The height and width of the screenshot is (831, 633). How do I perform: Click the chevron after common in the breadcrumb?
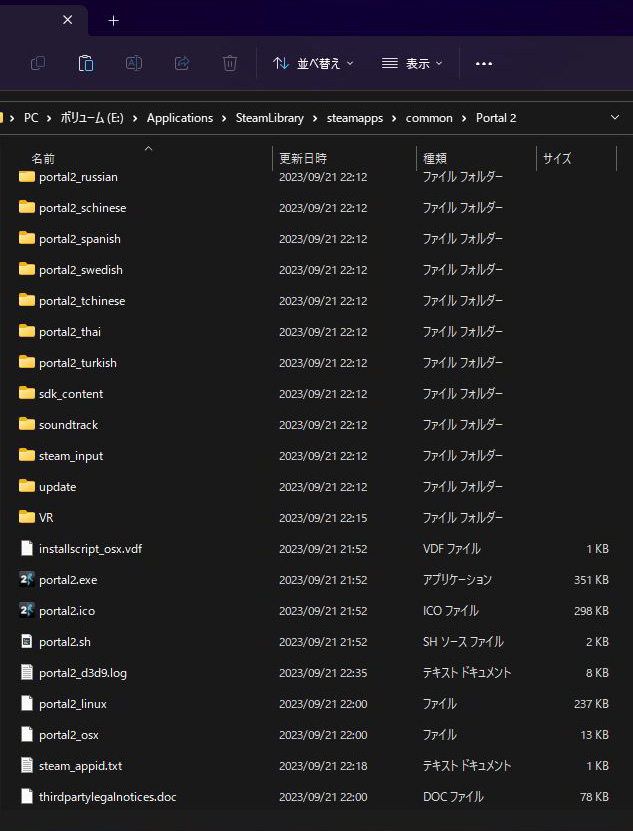464,118
